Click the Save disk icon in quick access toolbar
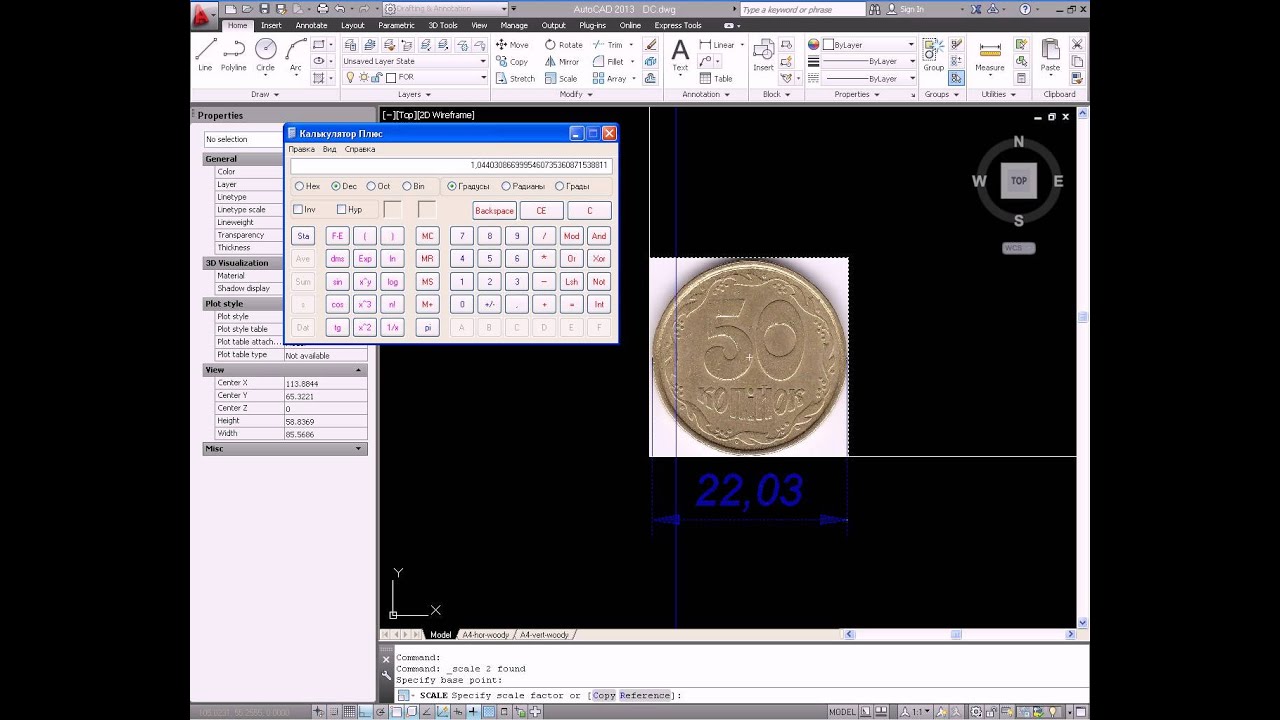Image resolution: width=1280 pixels, height=720 pixels. pyautogui.click(x=266, y=9)
